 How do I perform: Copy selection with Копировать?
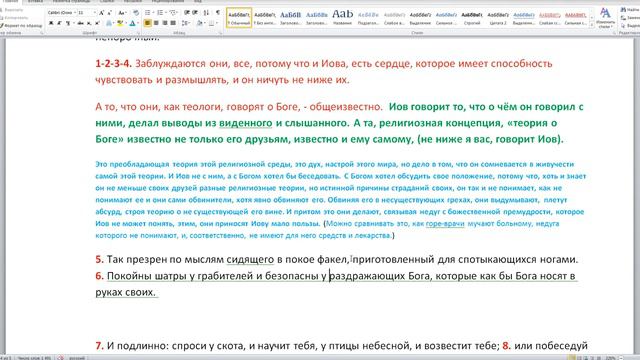click(14, 18)
